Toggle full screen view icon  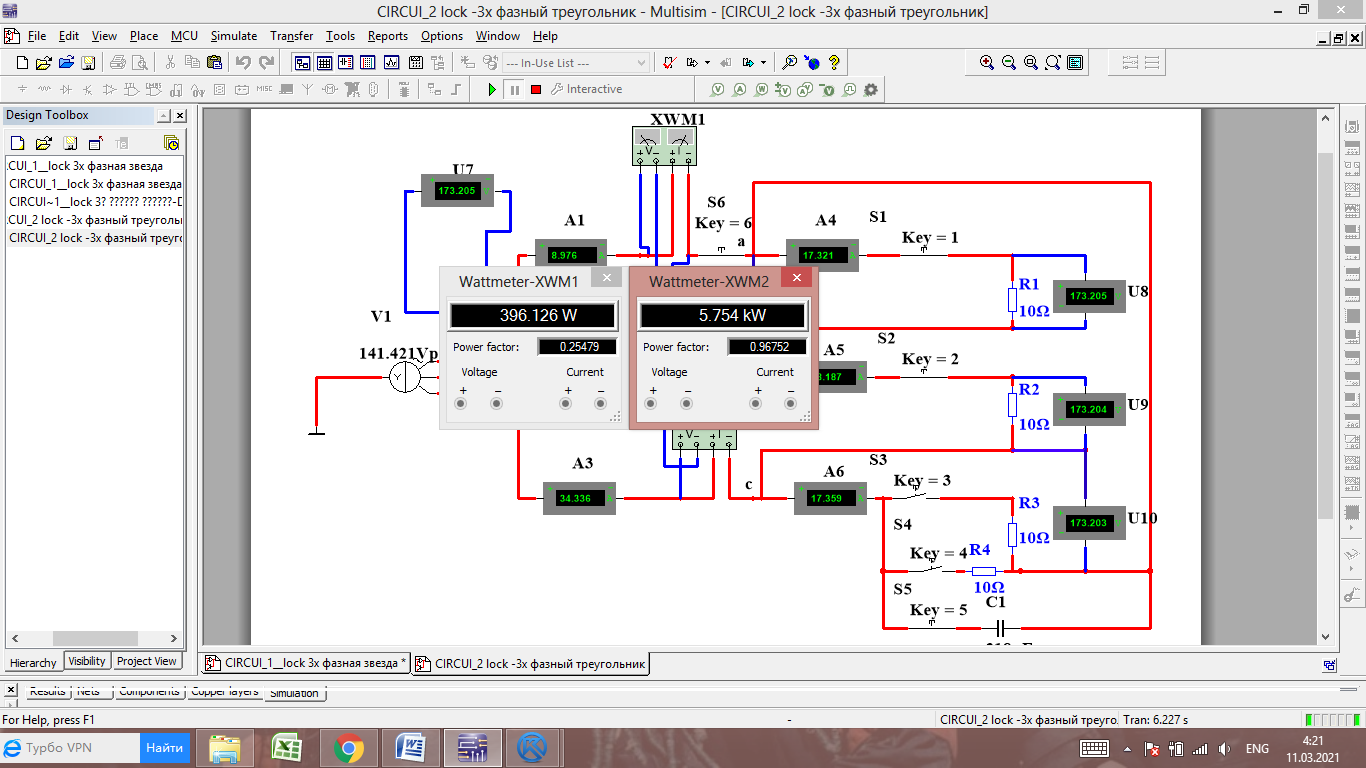(1075, 62)
